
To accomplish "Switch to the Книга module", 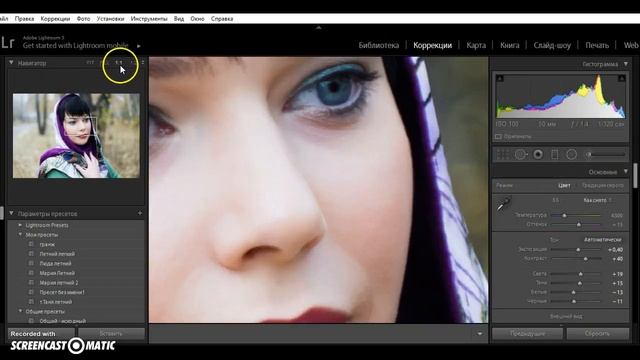I will (510, 45).
